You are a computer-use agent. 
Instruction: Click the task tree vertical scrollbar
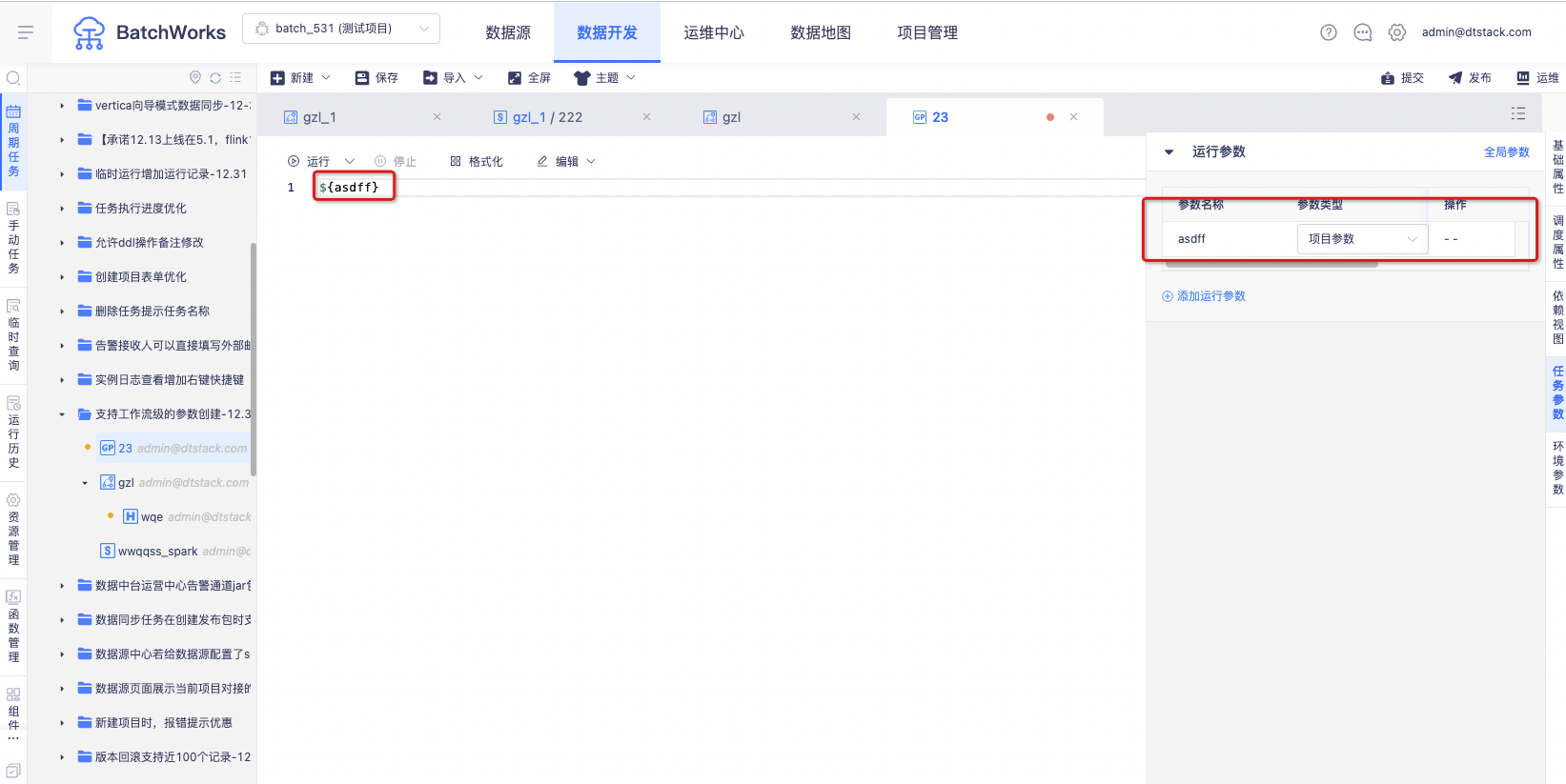[x=254, y=359]
